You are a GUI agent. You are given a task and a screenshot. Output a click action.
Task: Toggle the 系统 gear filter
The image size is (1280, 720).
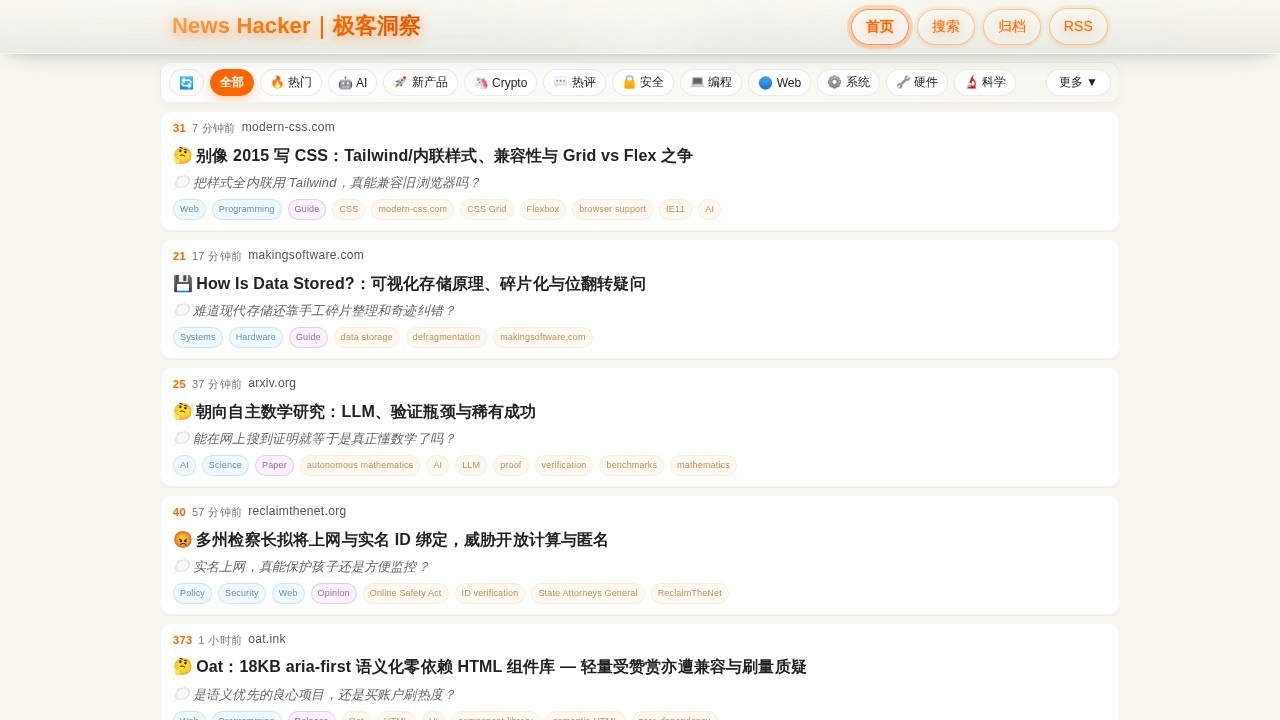coord(848,83)
